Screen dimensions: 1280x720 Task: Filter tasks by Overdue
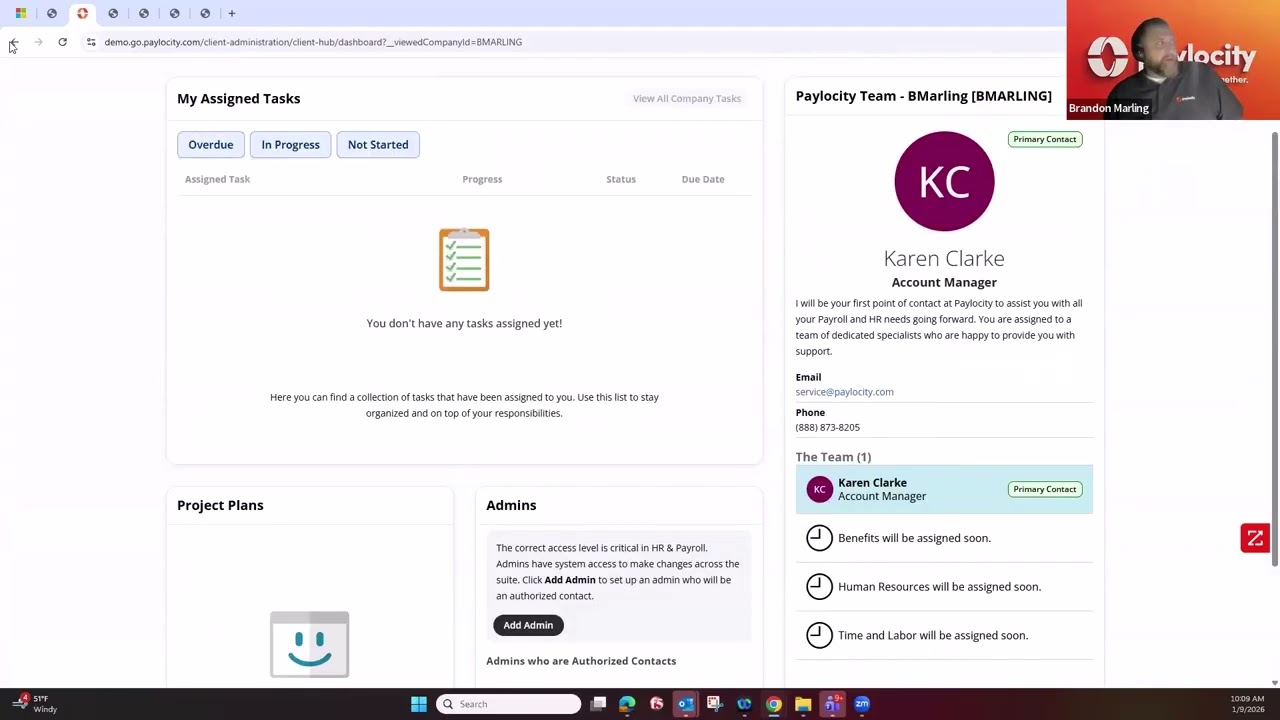pos(211,145)
